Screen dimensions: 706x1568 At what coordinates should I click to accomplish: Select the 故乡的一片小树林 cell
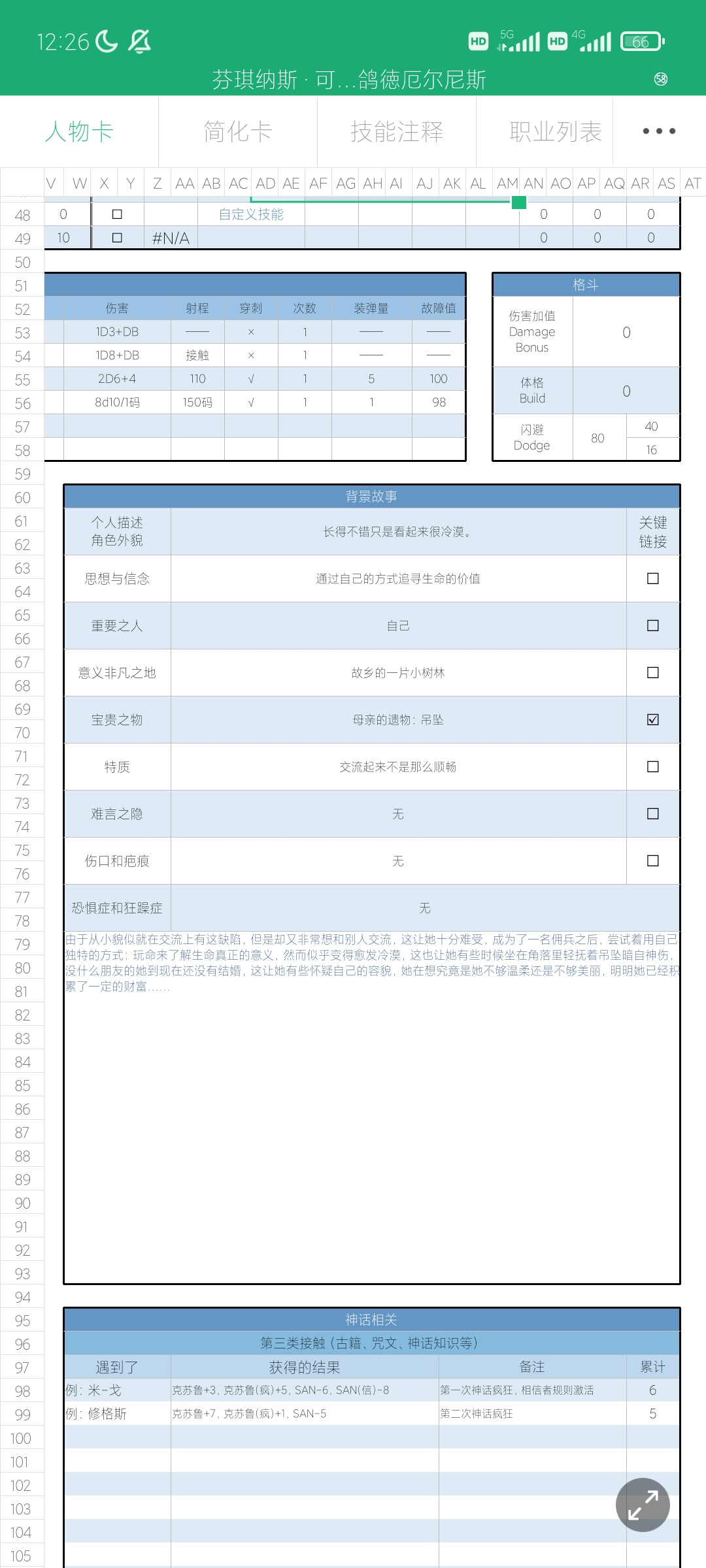coord(398,673)
